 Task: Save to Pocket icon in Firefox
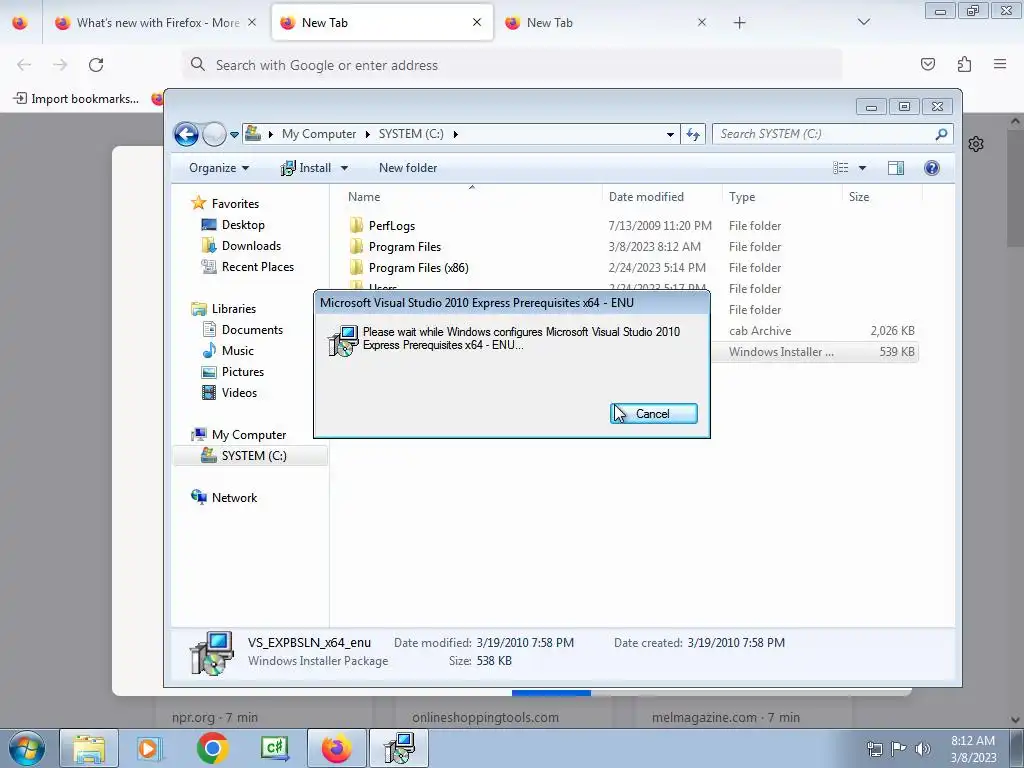pos(927,64)
